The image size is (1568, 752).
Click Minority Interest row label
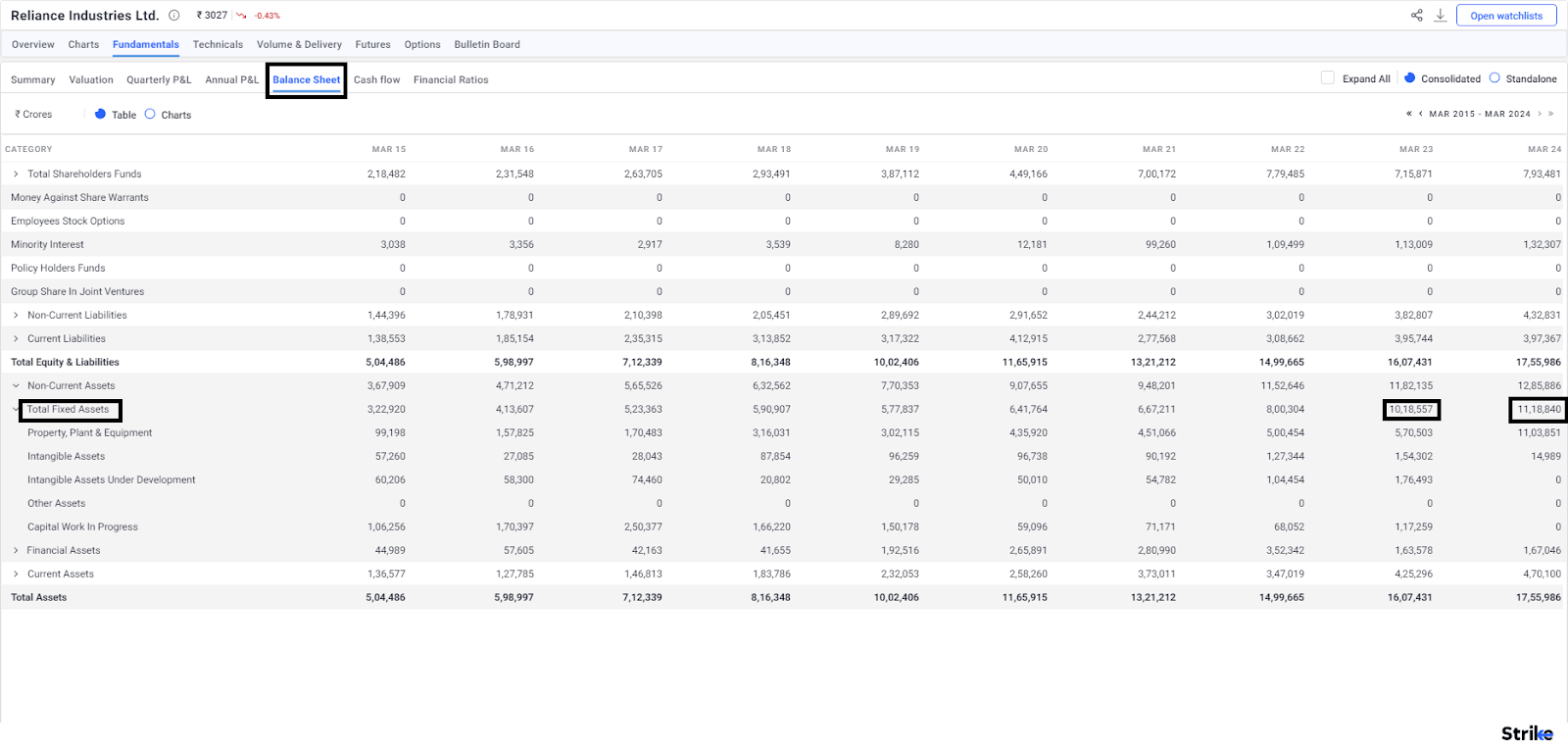pos(47,244)
